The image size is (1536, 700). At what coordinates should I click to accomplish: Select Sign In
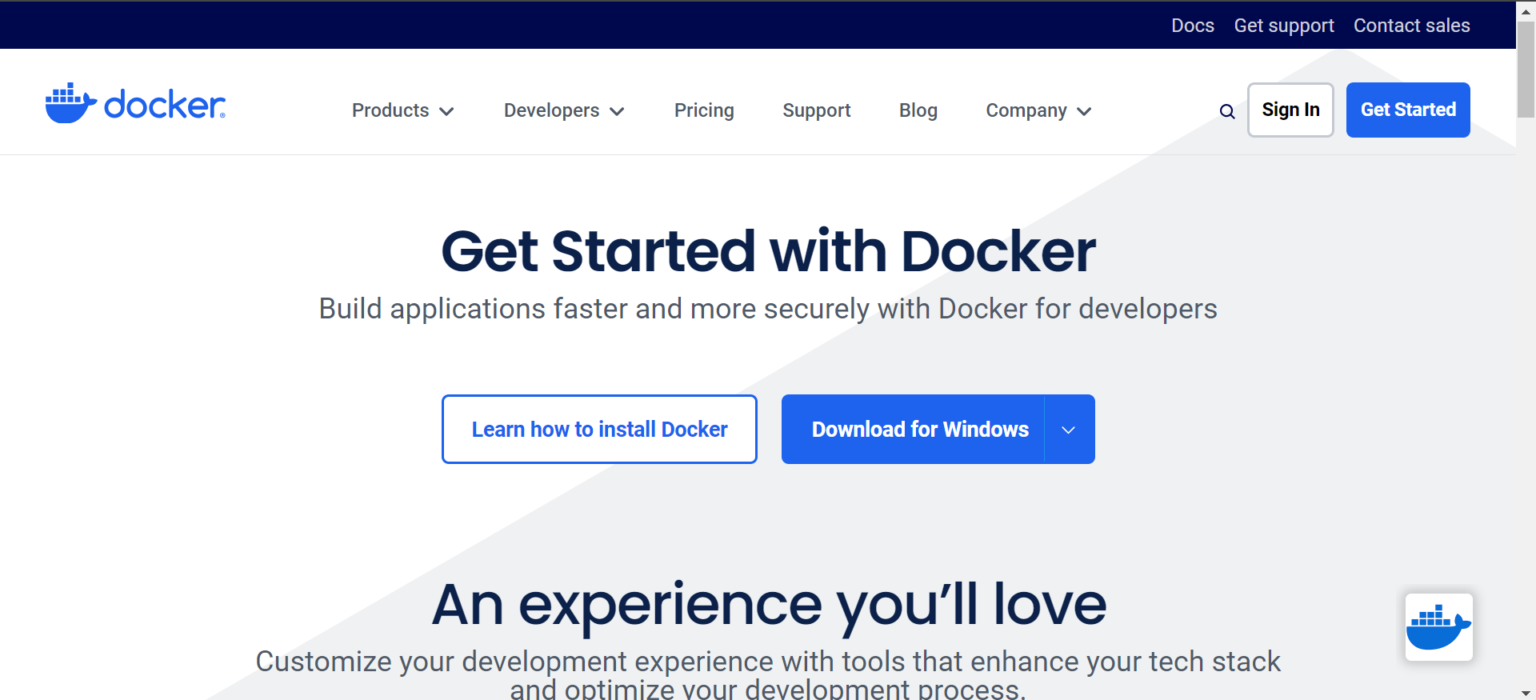pyautogui.click(x=1290, y=110)
